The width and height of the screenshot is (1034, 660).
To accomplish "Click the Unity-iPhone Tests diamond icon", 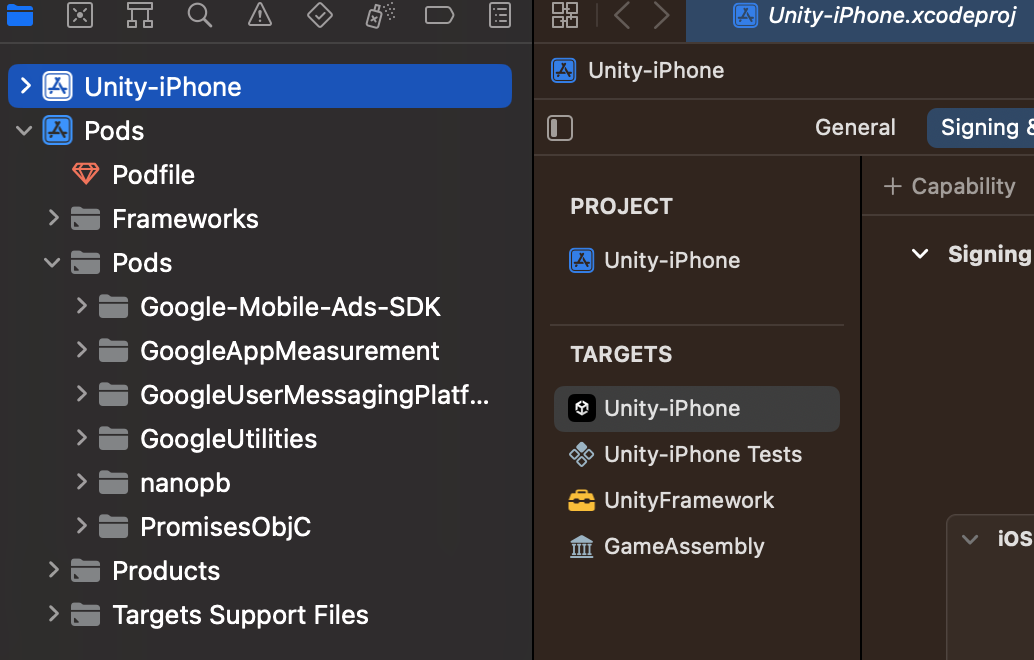I will click(x=581, y=454).
